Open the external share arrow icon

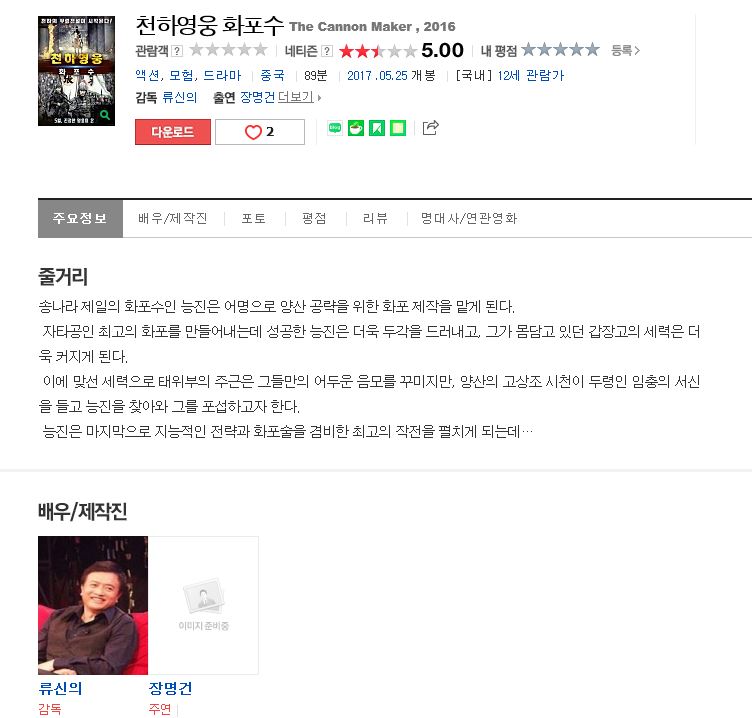pyautogui.click(x=430, y=128)
